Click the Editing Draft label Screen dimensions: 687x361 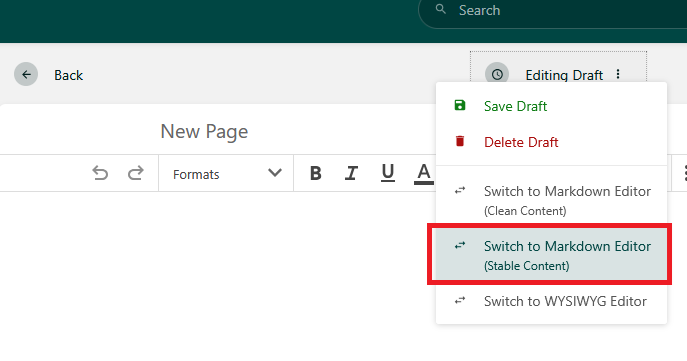(x=564, y=75)
